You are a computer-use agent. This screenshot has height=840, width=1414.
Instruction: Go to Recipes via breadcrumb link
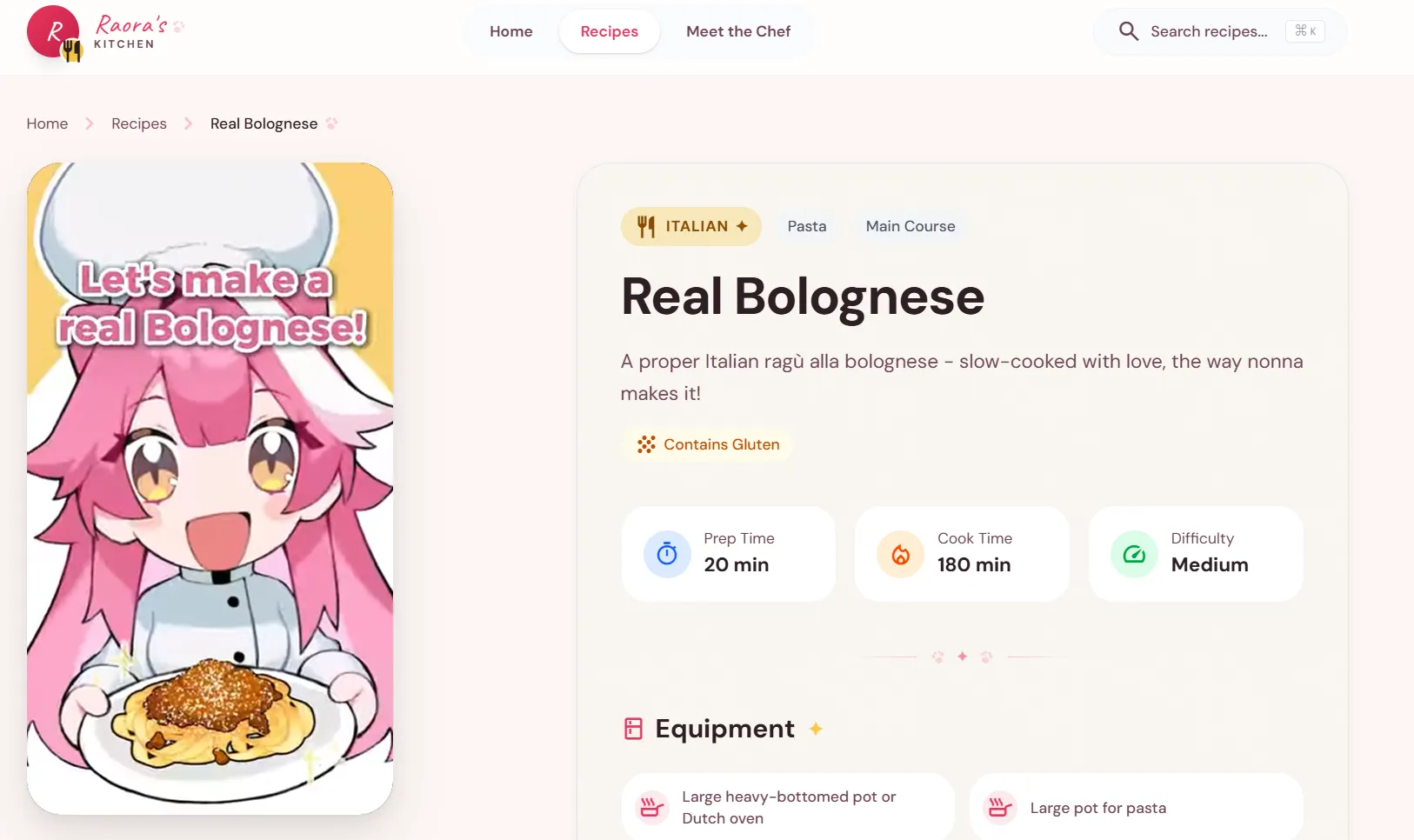tap(139, 123)
